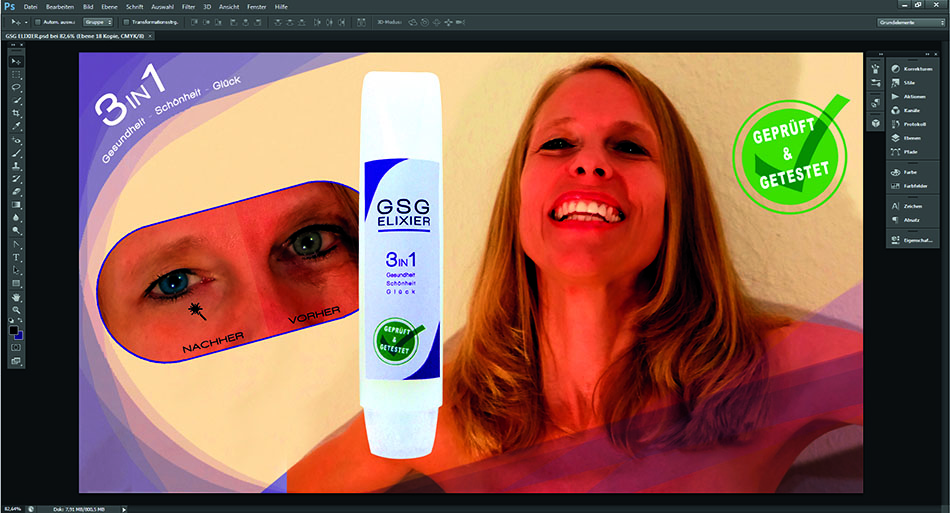
Task: Select the Rectangular Marquee tool
Action: click(x=16, y=74)
